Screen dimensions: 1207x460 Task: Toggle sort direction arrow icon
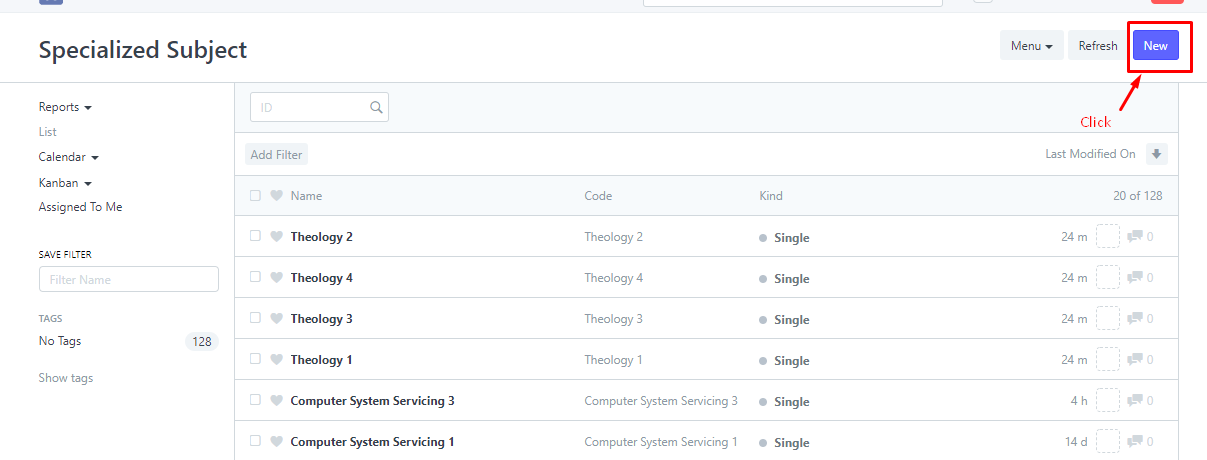tap(1157, 154)
